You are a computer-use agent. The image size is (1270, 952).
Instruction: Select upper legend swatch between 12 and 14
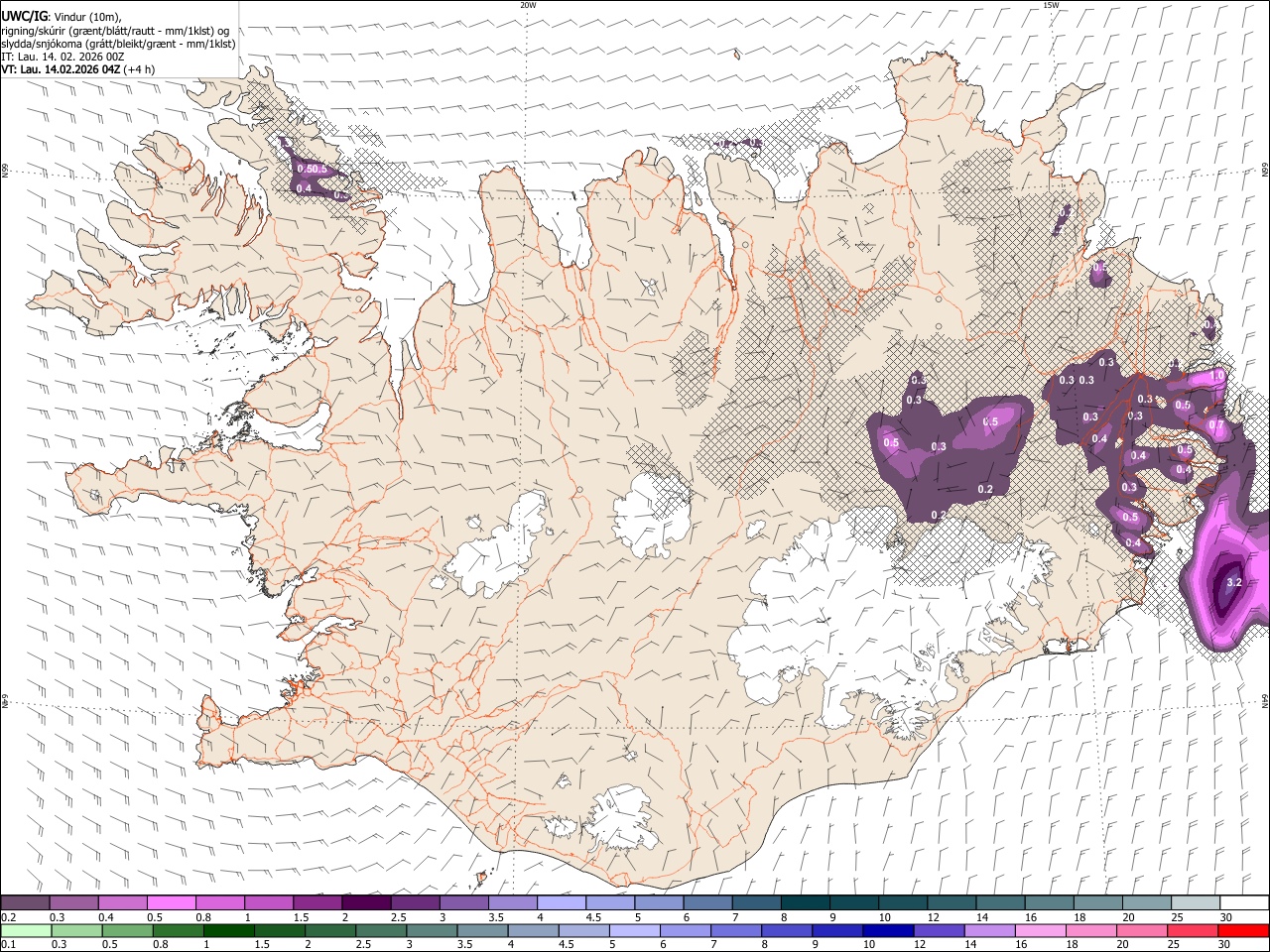(951, 902)
